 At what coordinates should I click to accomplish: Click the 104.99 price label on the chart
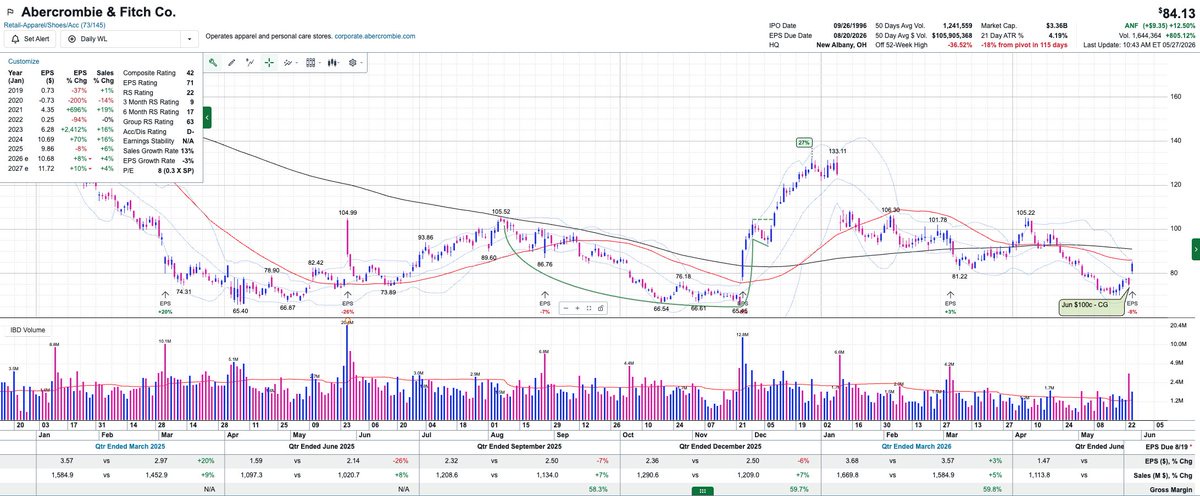[348, 213]
